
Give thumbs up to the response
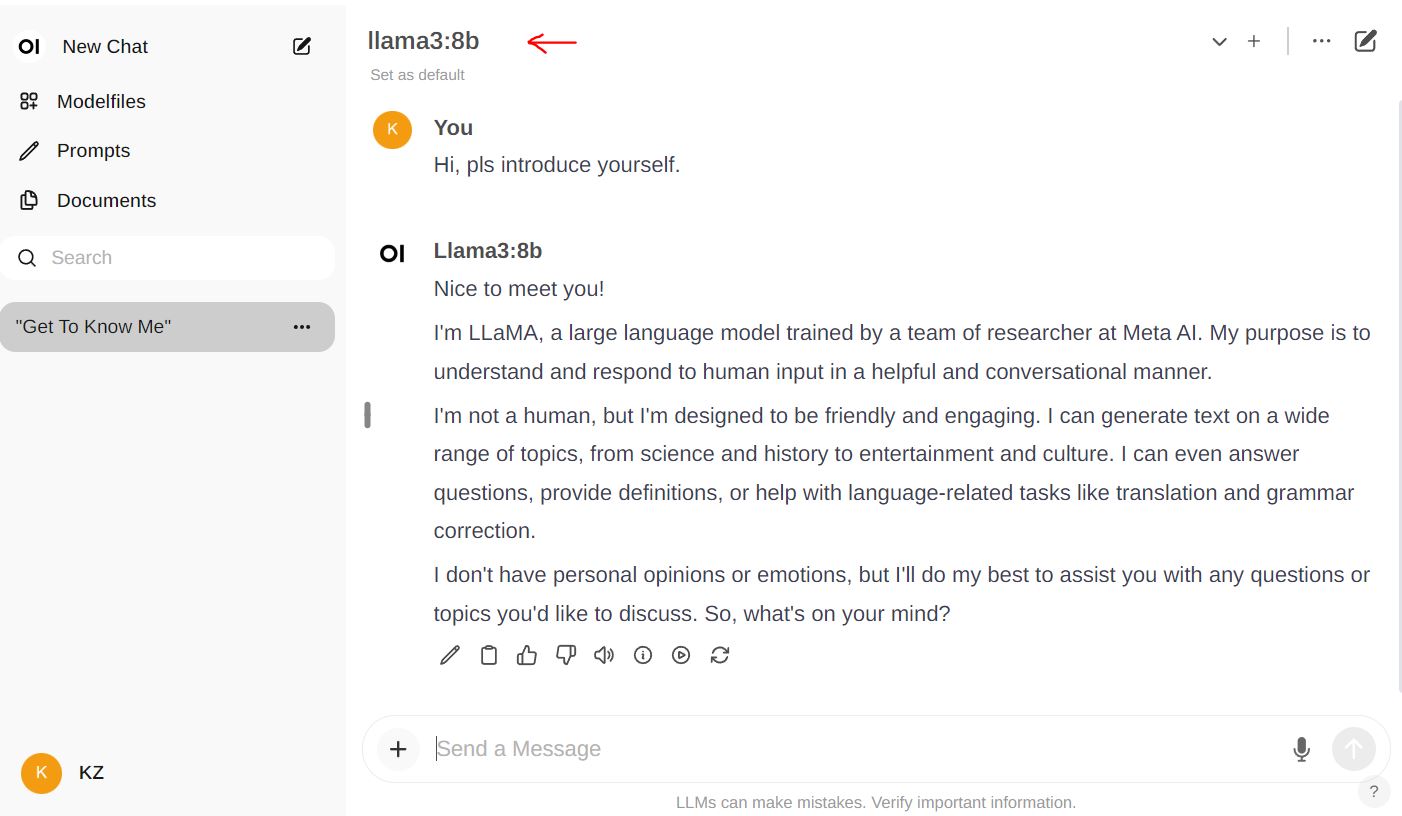pyautogui.click(x=527, y=655)
